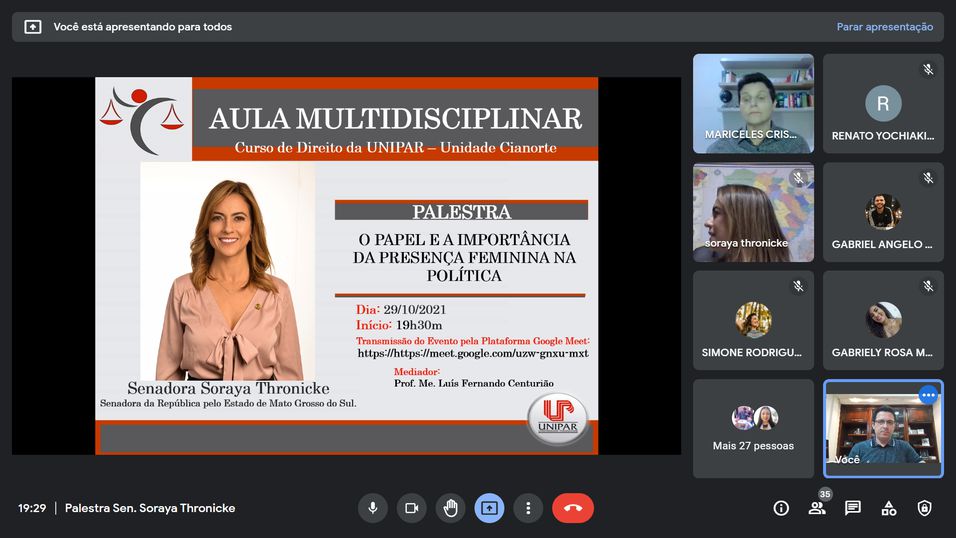Open the meeting details info icon
The width and height of the screenshot is (956, 538).
coord(781,508)
